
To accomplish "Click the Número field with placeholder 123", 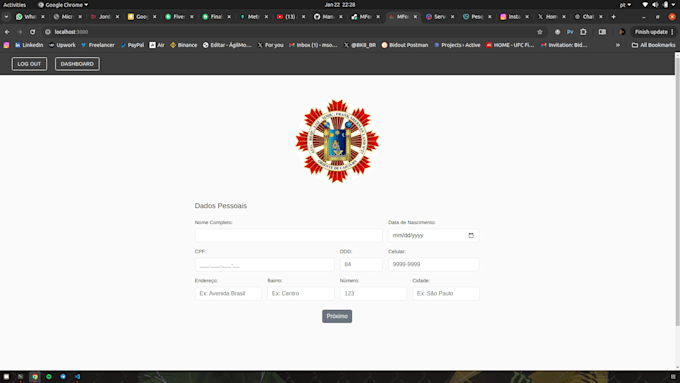I will pyautogui.click(x=373, y=293).
